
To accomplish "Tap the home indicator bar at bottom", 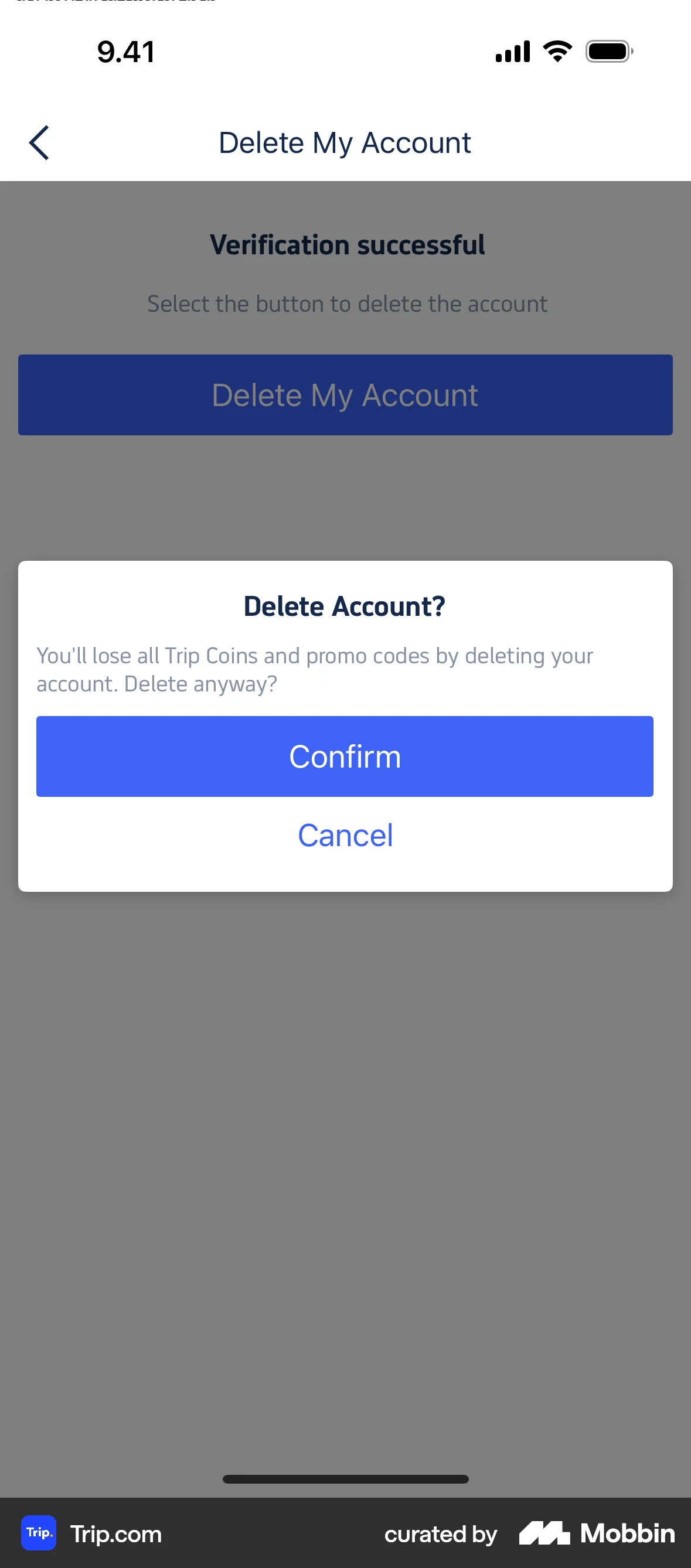I will (x=345, y=1479).
